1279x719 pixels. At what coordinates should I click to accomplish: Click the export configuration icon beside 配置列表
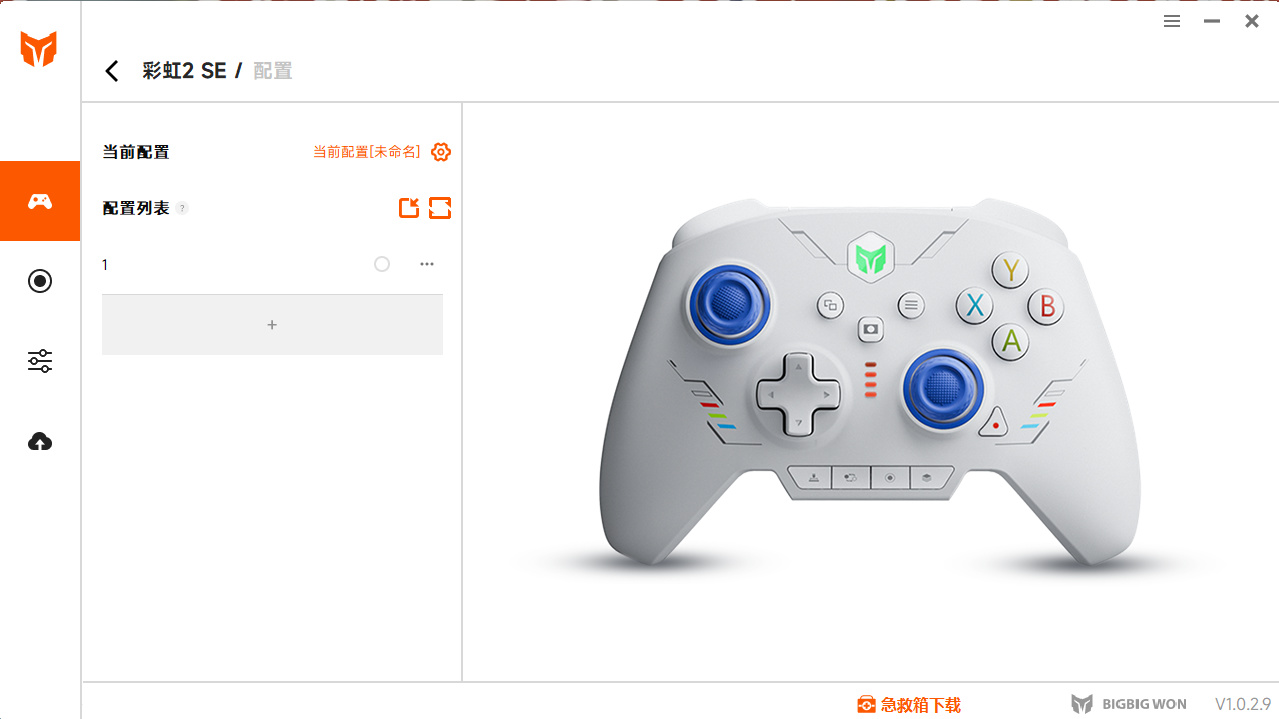tap(440, 208)
